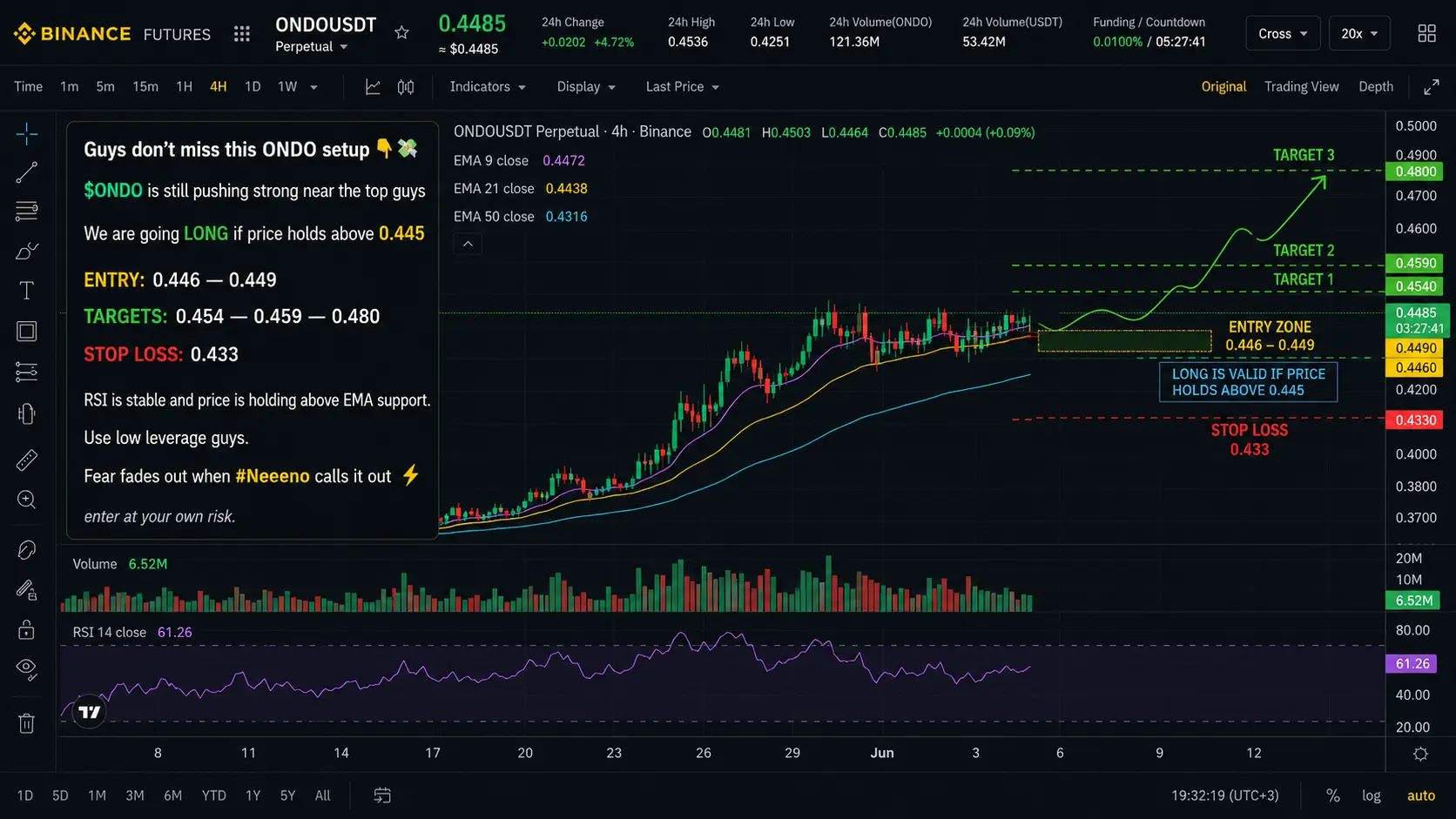Open the Binance apps grid menu
Screen dimensions: 1456x819
[x=242, y=34]
